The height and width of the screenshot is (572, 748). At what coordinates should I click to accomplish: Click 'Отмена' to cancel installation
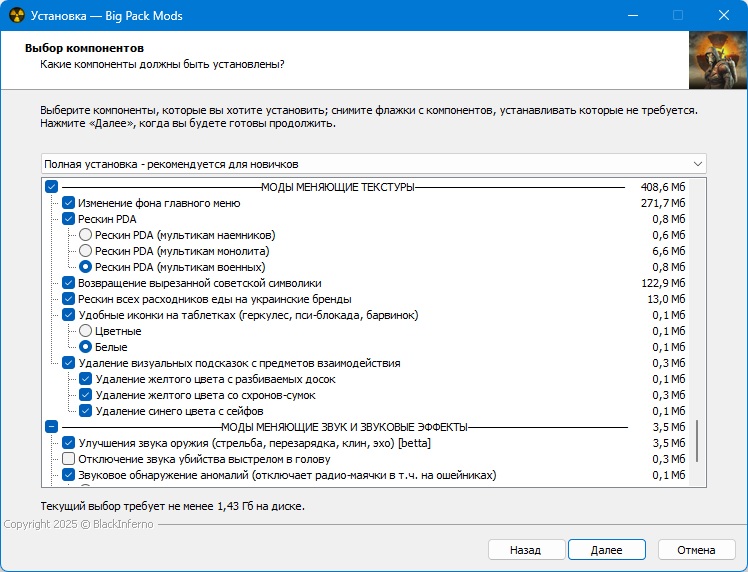(696, 550)
